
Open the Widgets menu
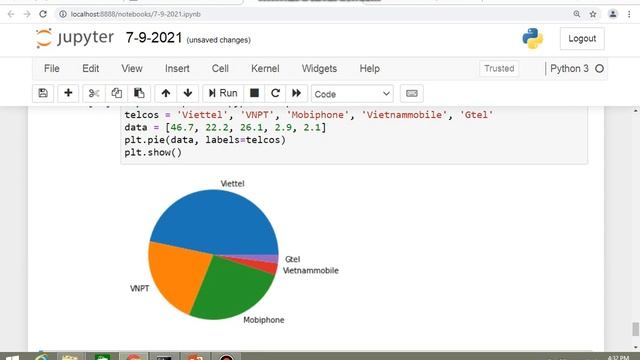(x=319, y=69)
